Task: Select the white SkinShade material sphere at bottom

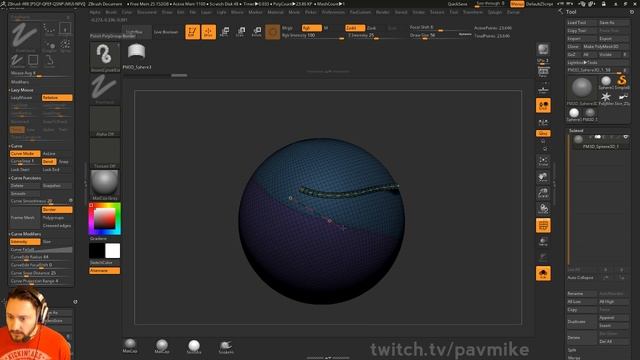Action: [194, 346]
